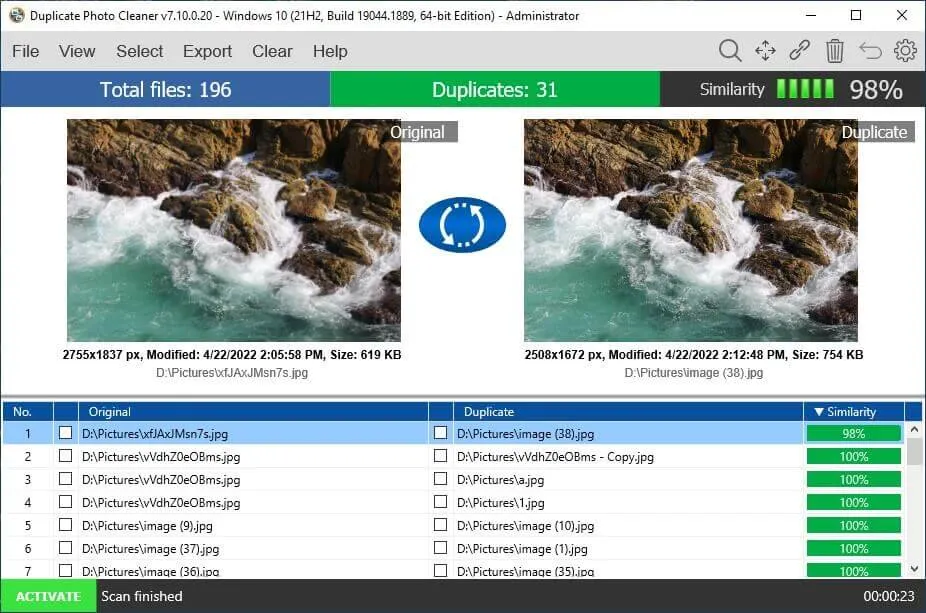
Task: Check duplicate box for vVdhZ0eOBms - Copy.jpg
Action: [441, 456]
